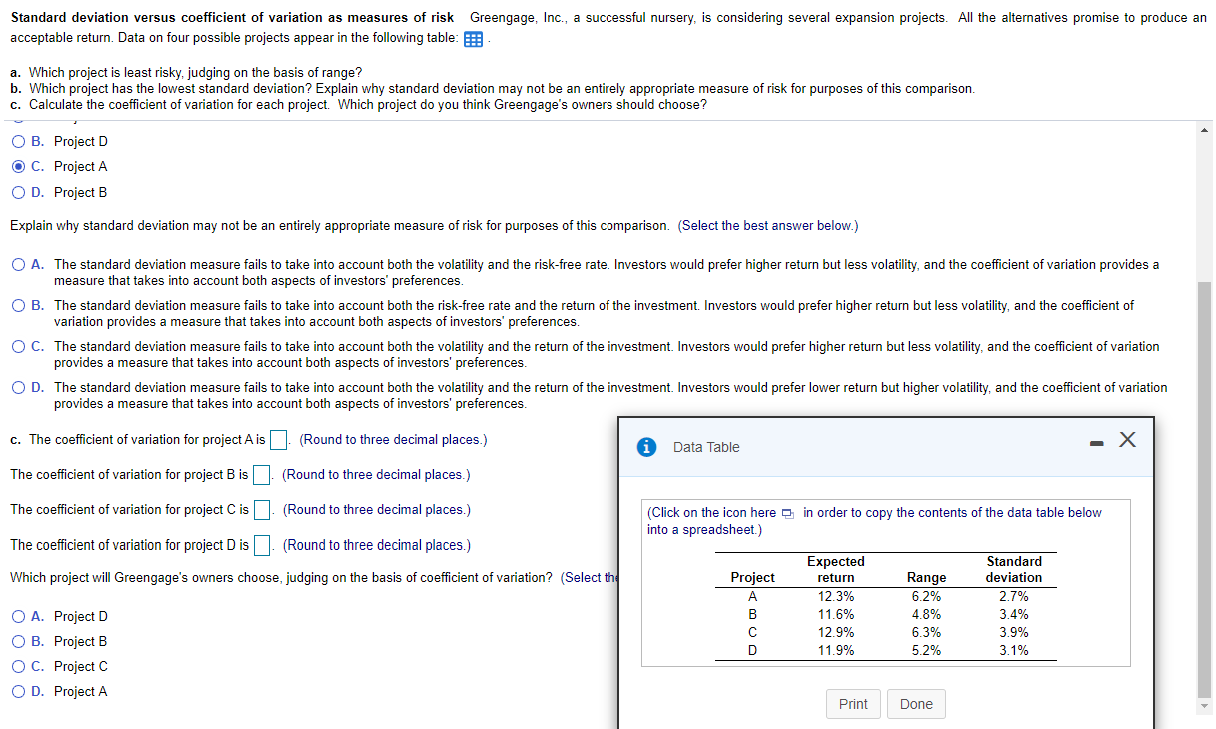Screen dimensions: 1216x729
Task: Pick Project C as the owners' coefficient of variation choice
Action: (17, 665)
